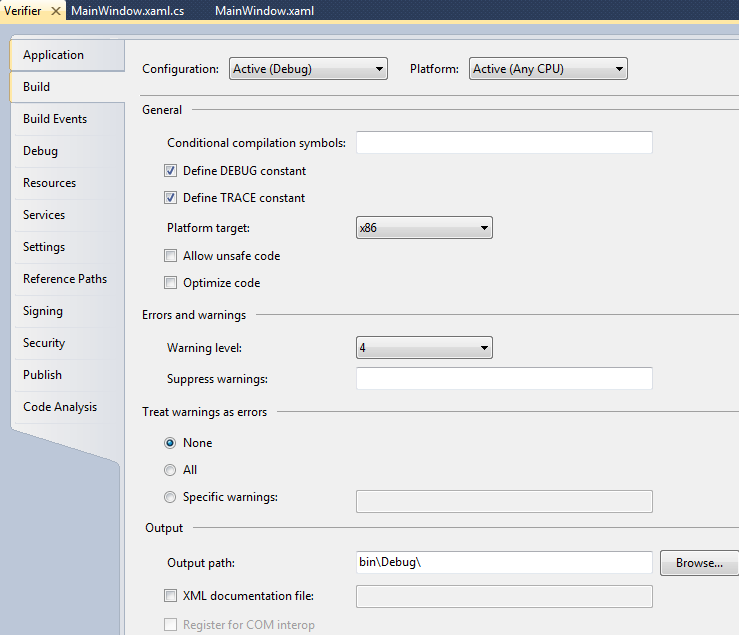Check XML documentation file option
This screenshot has width=739, height=635.
point(171,596)
